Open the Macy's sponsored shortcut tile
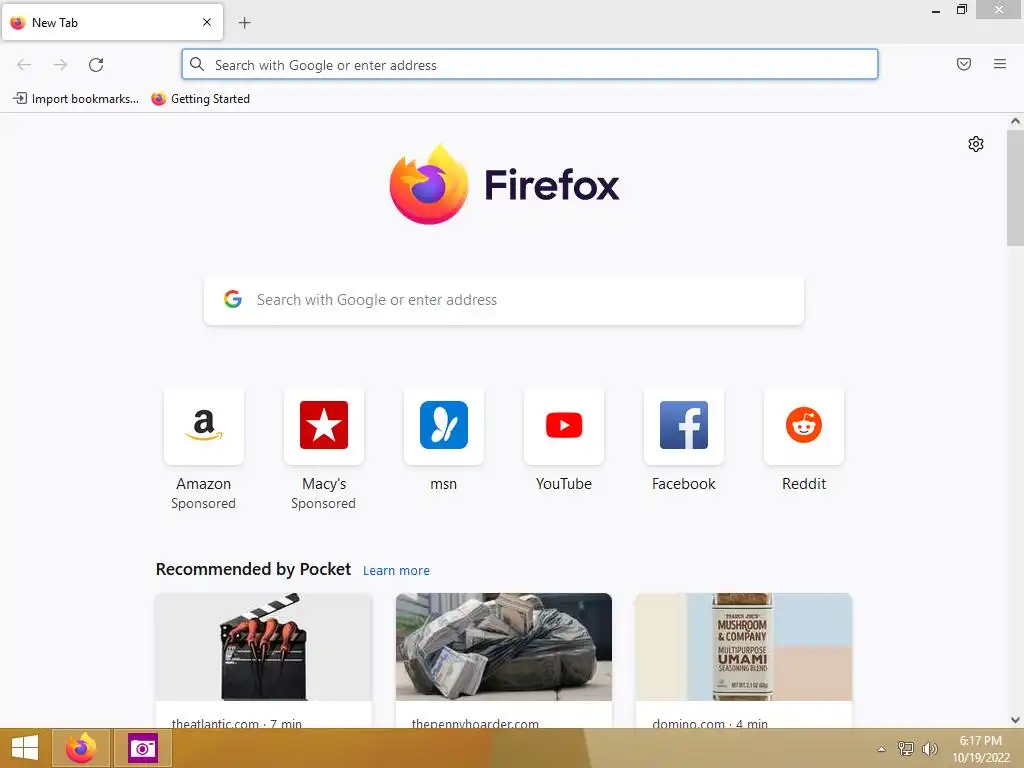The height and width of the screenshot is (768, 1024). point(324,426)
